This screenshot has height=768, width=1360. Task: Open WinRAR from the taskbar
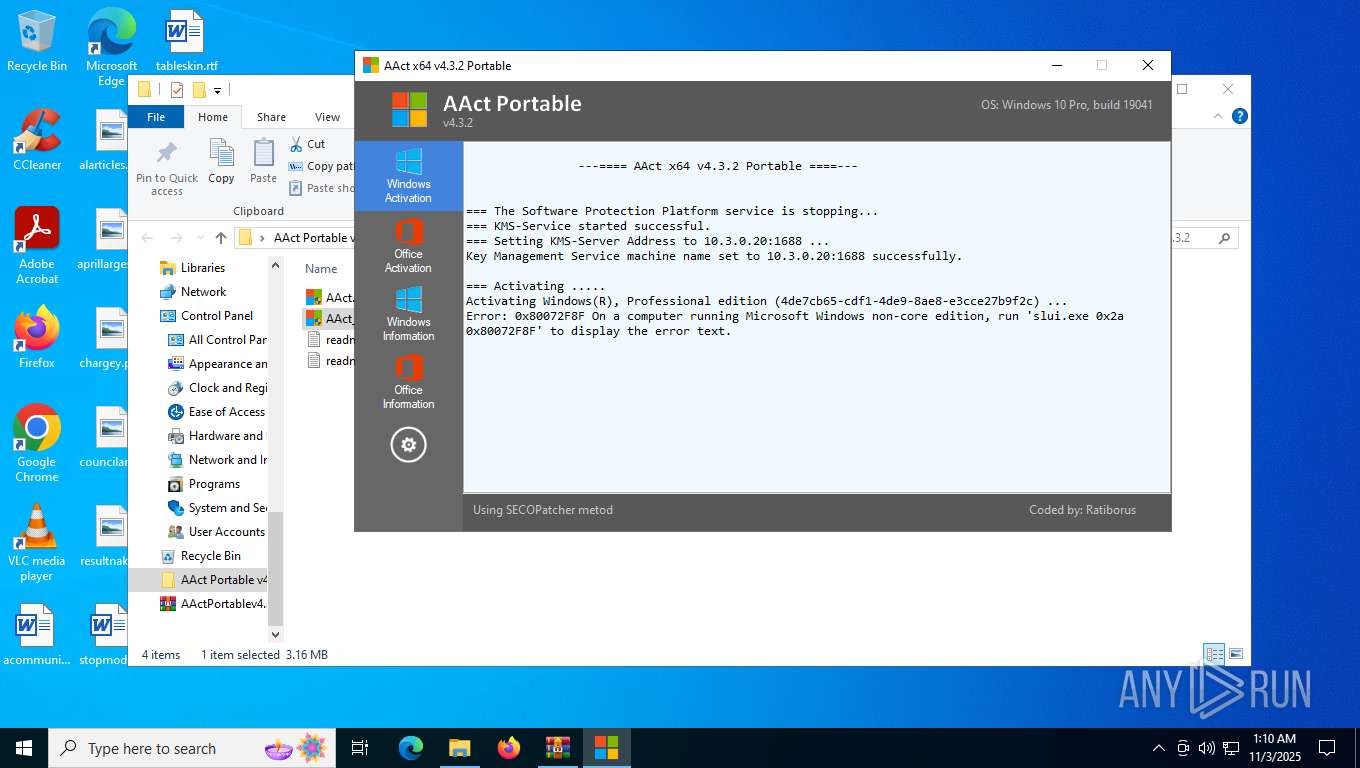coord(557,748)
